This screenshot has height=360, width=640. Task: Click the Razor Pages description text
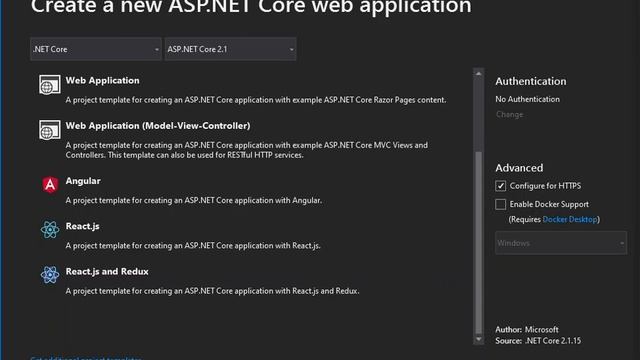point(256,100)
